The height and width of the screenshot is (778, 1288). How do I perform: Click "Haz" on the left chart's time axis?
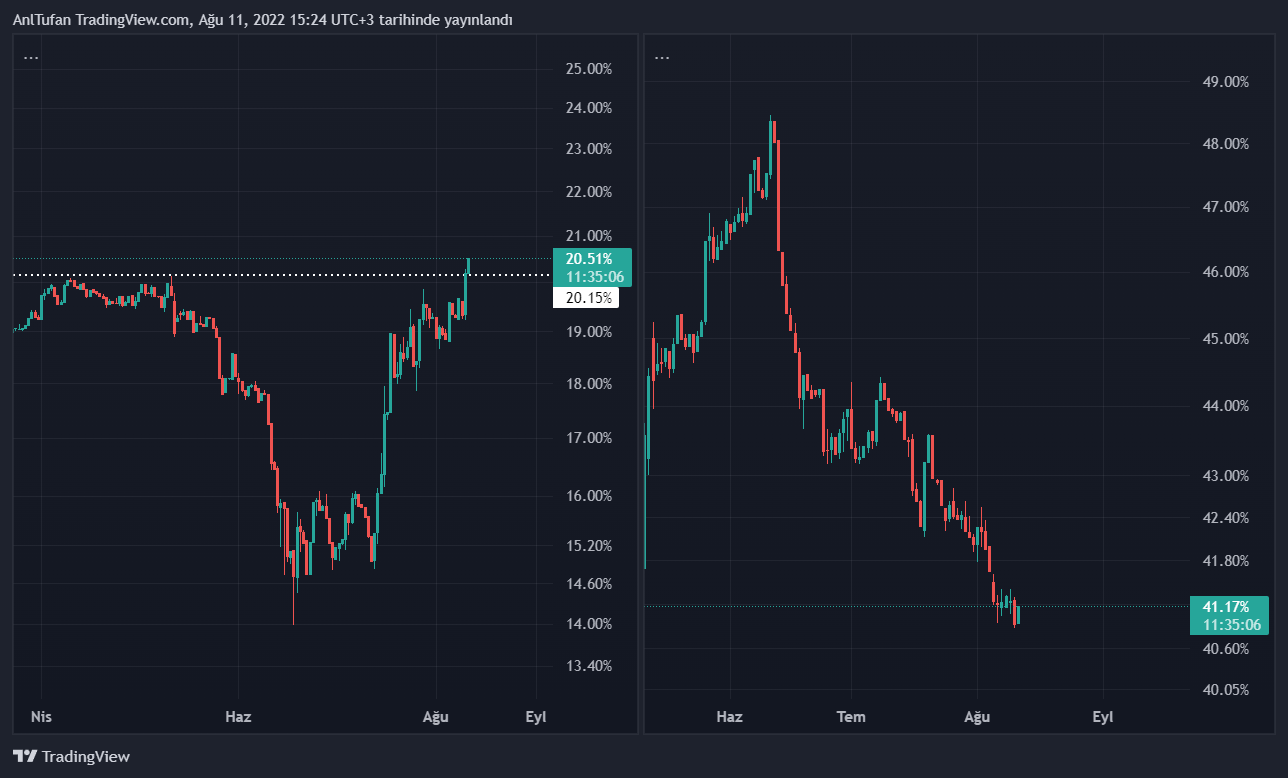click(x=238, y=717)
